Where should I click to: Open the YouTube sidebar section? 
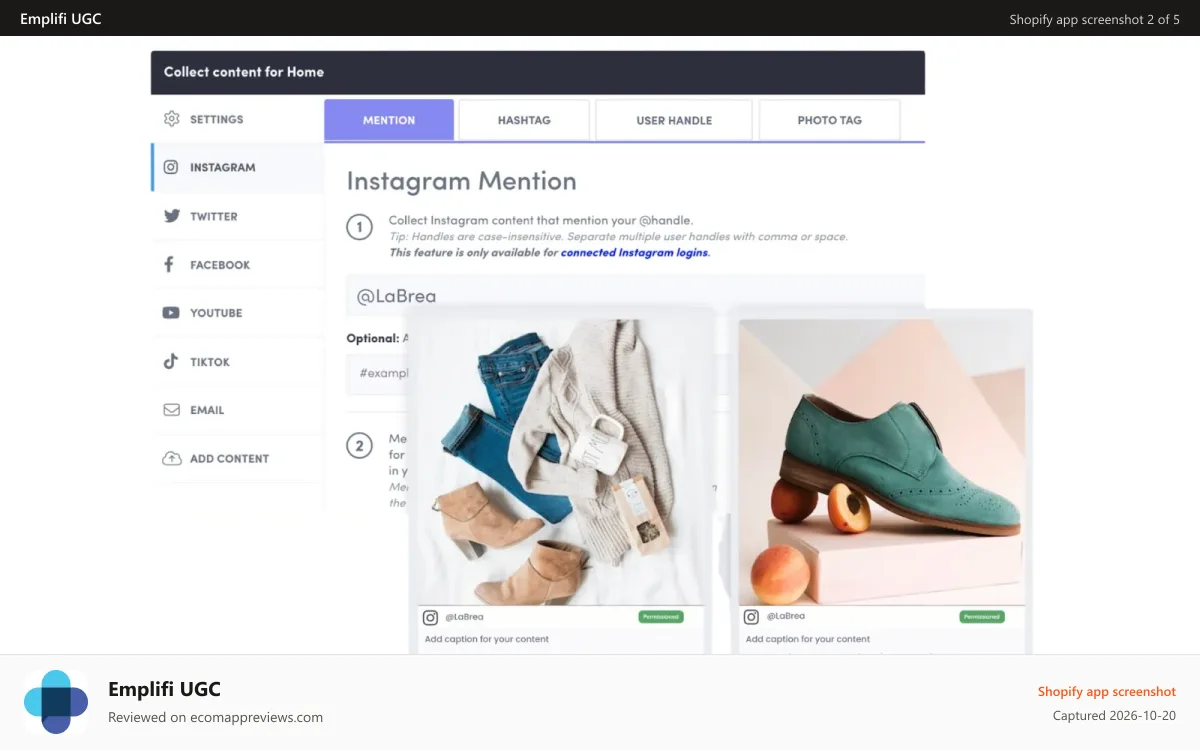[238, 313]
